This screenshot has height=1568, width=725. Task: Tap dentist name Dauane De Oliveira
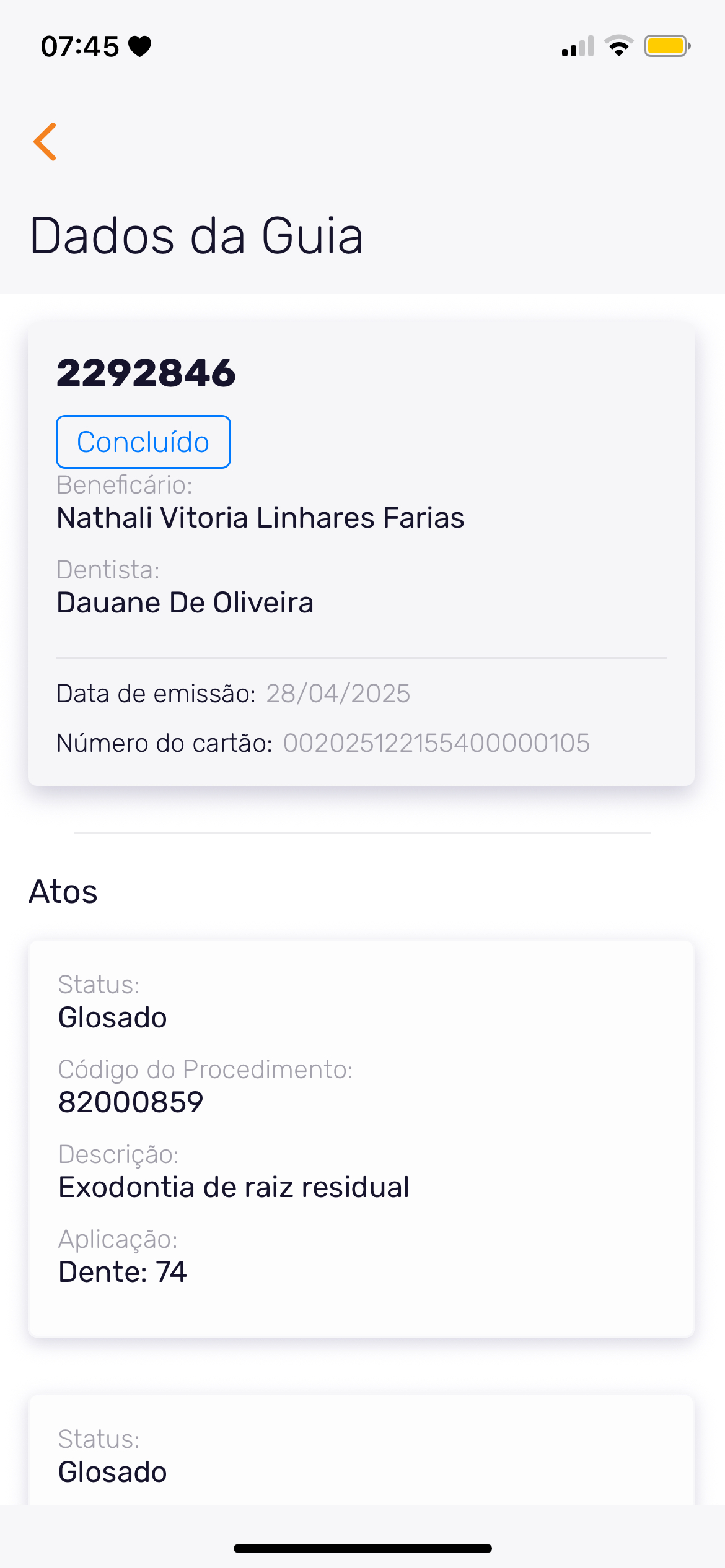click(185, 603)
